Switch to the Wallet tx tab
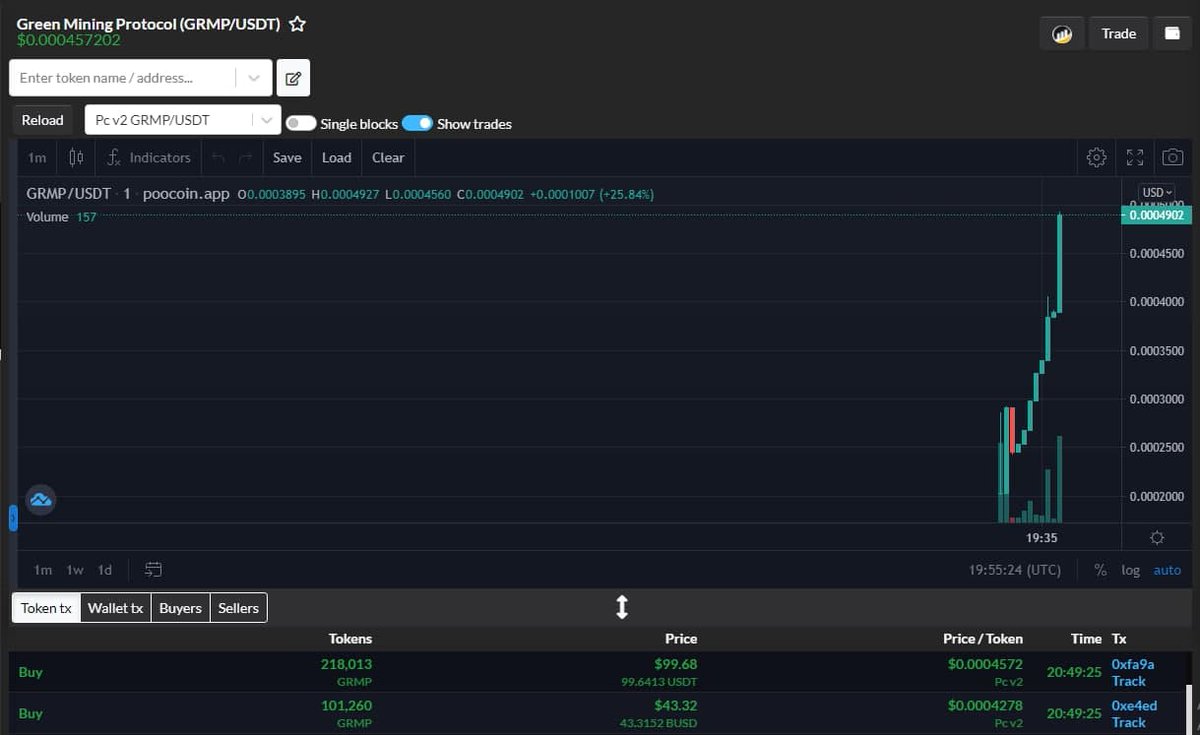The image size is (1200, 735). [x=116, y=608]
